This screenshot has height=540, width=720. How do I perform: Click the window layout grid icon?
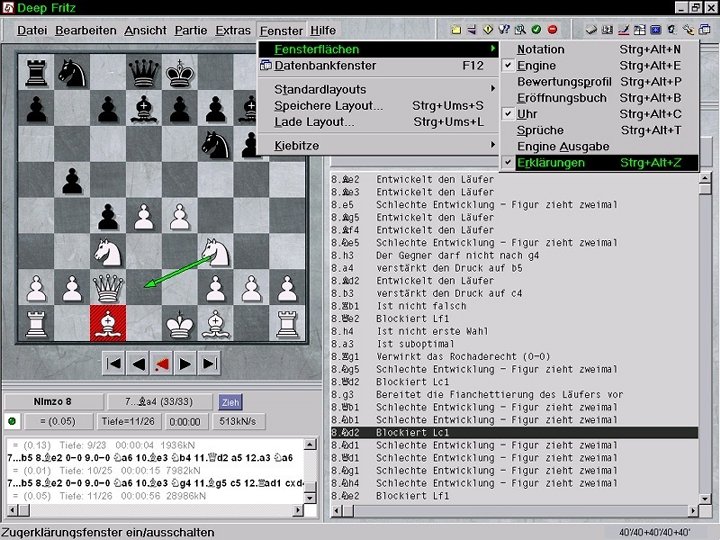(639, 30)
